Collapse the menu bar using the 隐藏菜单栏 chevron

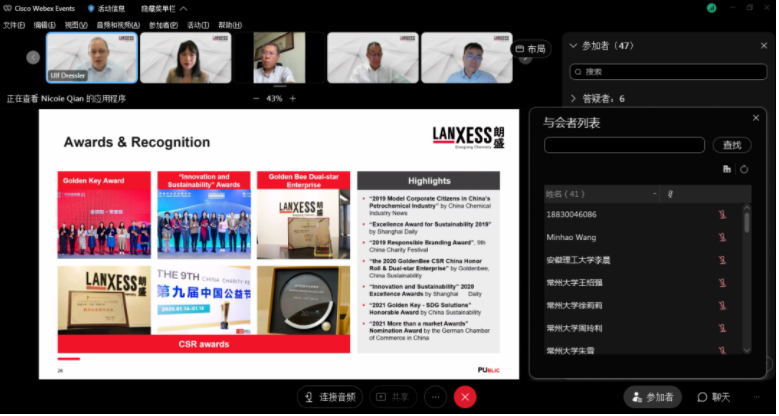(183, 8)
